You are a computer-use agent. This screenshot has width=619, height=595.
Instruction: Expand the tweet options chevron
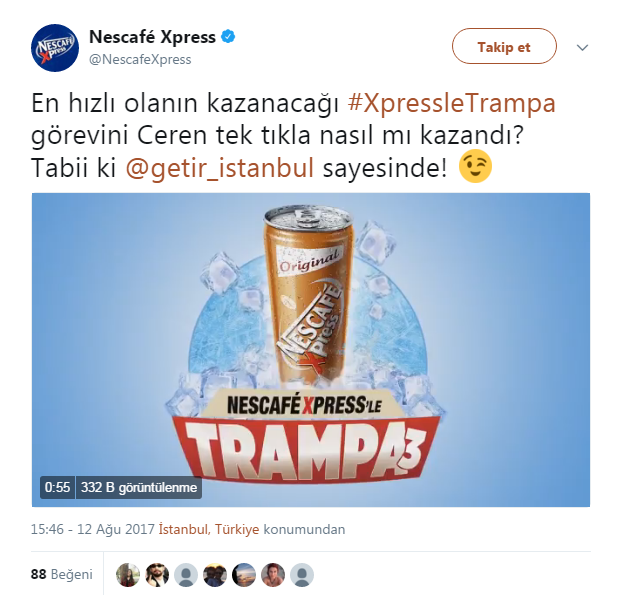[582, 48]
